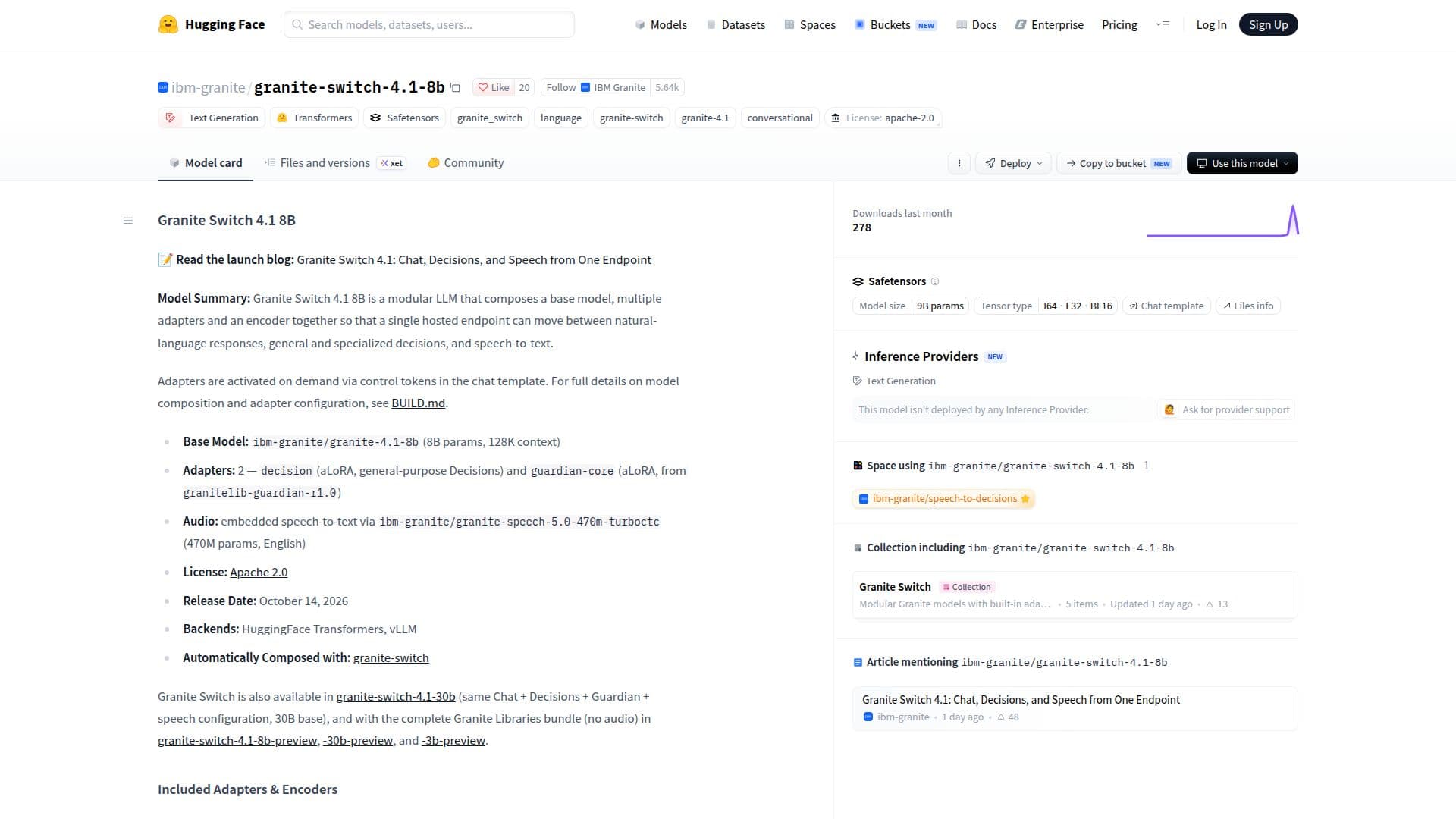Viewport: 1456px width, 819px height.
Task: Open the BUILD.md link
Action: point(418,403)
